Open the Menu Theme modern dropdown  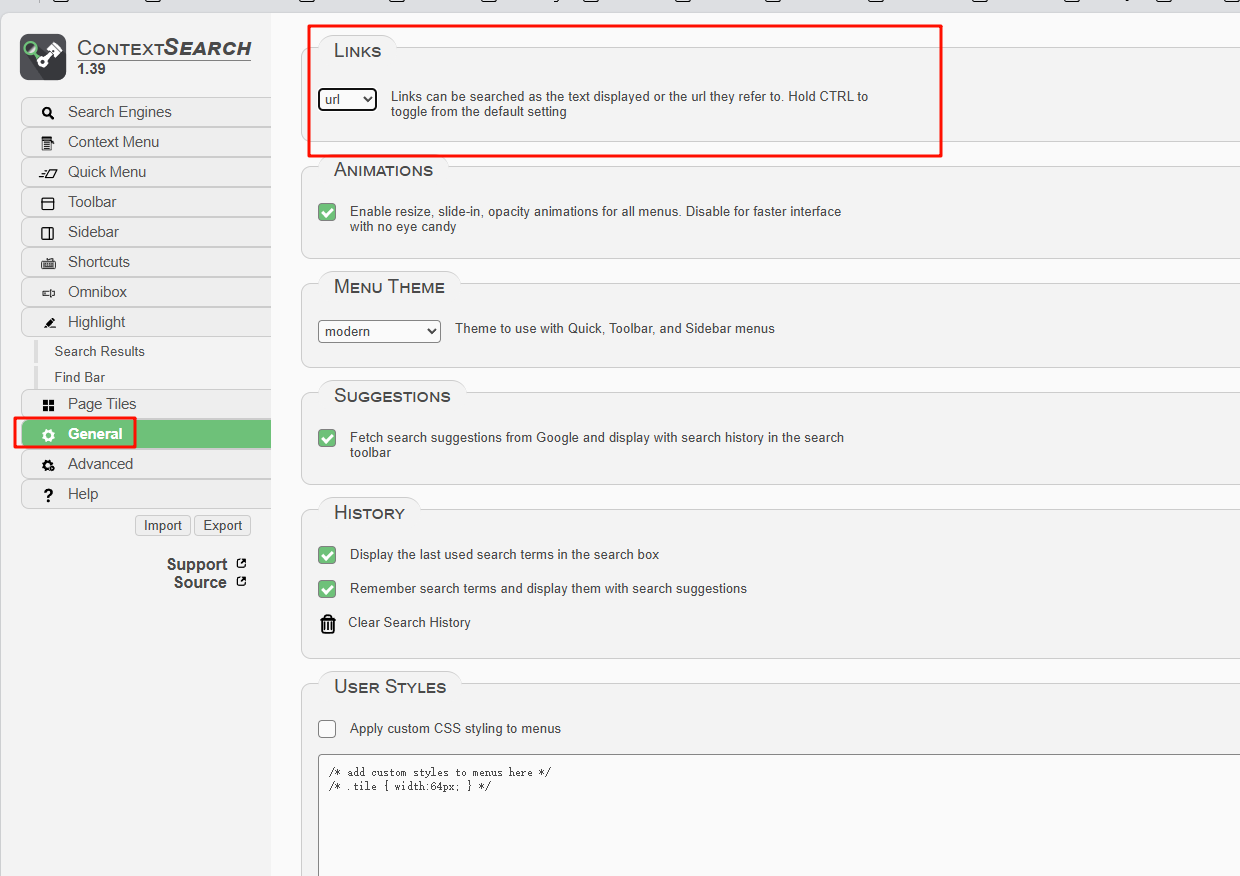[379, 331]
